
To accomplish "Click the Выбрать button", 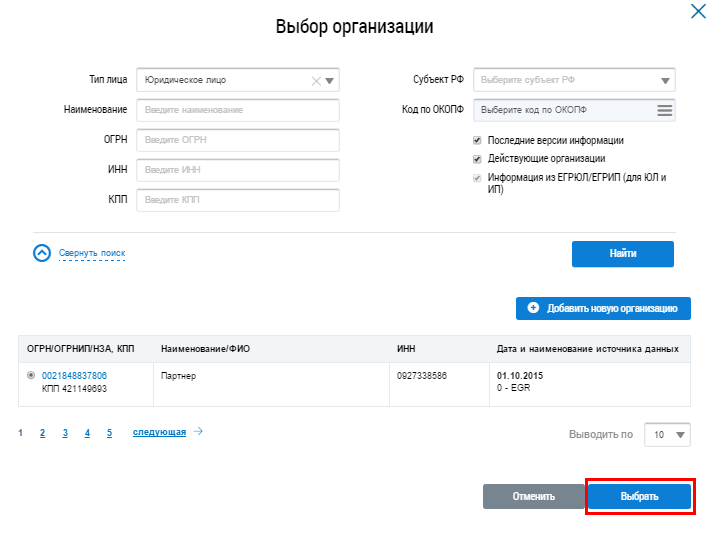I will (x=639, y=496).
